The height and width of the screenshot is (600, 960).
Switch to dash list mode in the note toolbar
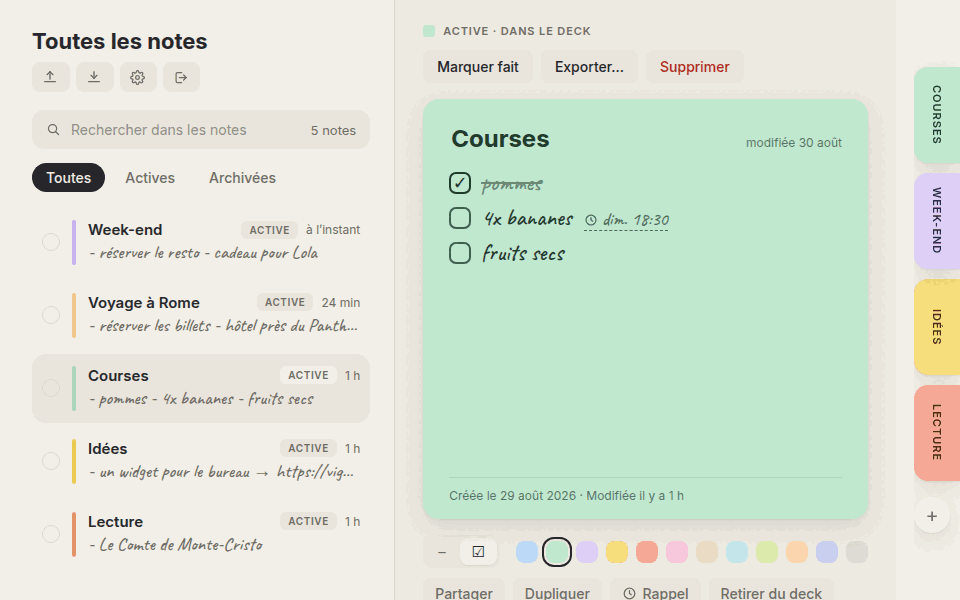442,552
